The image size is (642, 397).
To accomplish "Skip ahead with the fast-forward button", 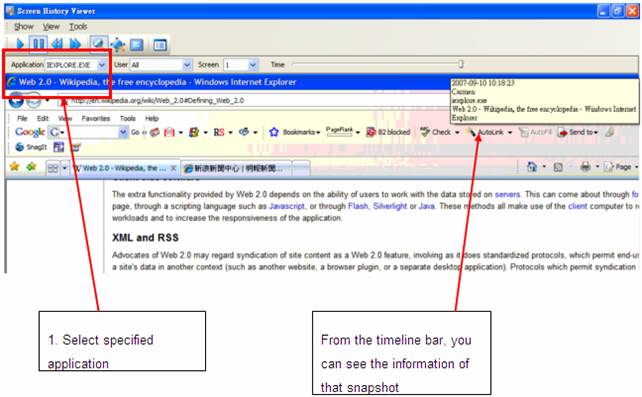I will (75, 44).
